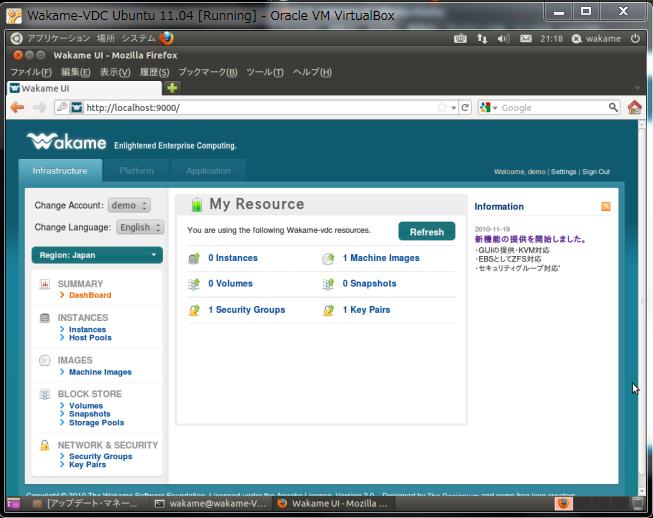
Task: Open the network connections indicator
Action: coord(482,39)
